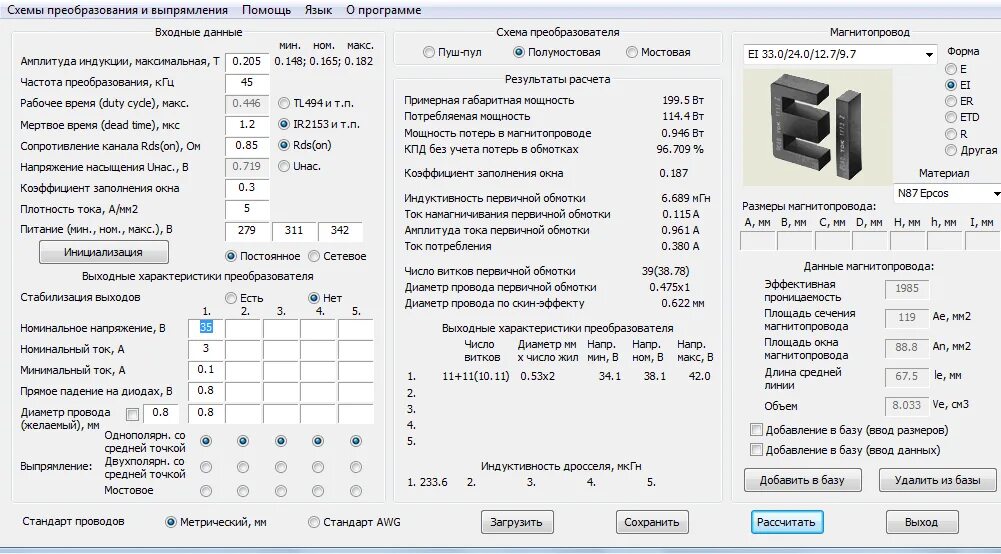Image resolution: width=1001 pixels, height=554 pixels.
Task: Select Однополярн. rectification for output 1
Action: click(206, 441)
